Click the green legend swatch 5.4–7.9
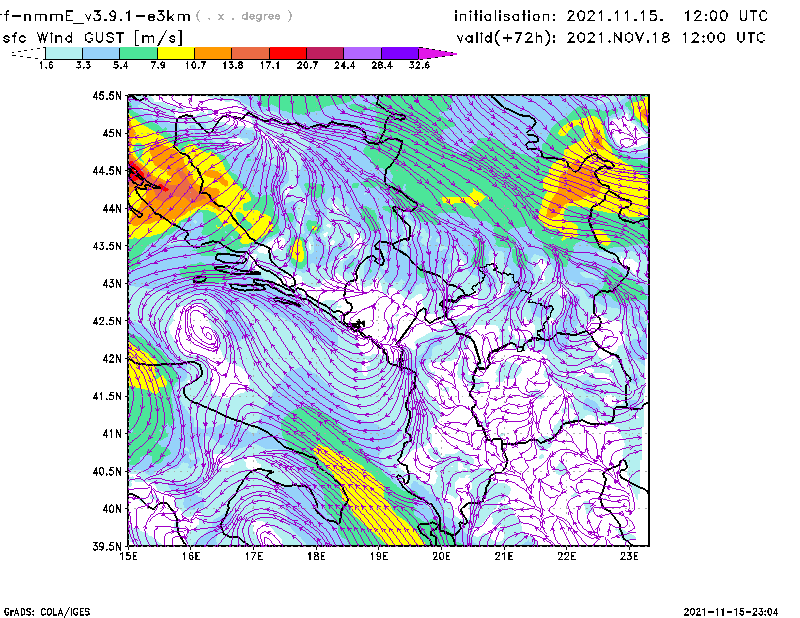The height and width of the screenshot is (618, 800). click(138, 53)
